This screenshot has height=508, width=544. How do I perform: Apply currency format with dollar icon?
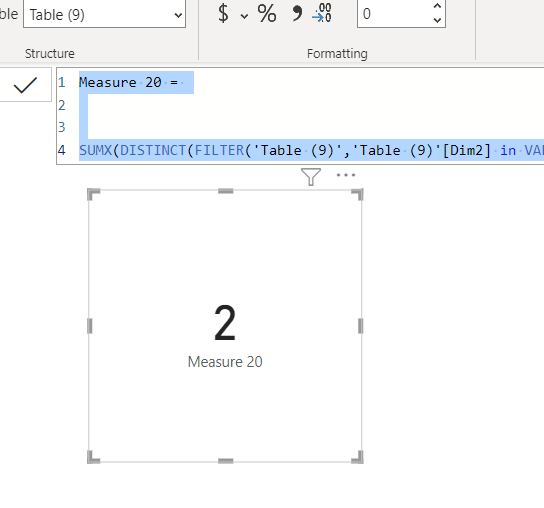(x=223, y=14)
